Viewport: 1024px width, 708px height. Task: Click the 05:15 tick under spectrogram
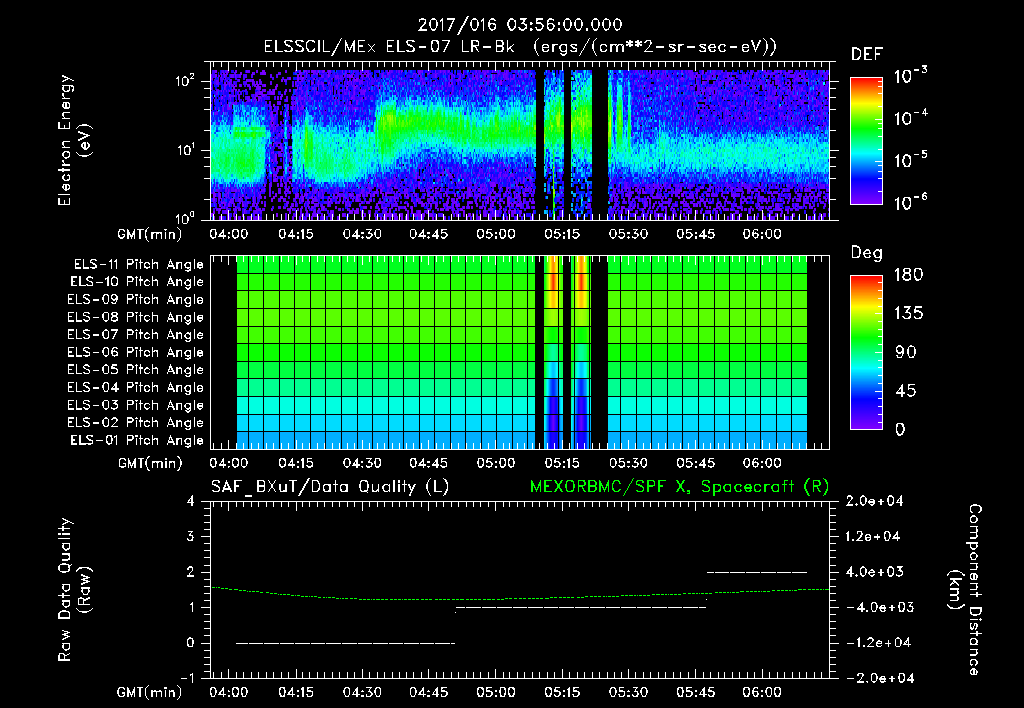tap(562, 234)
